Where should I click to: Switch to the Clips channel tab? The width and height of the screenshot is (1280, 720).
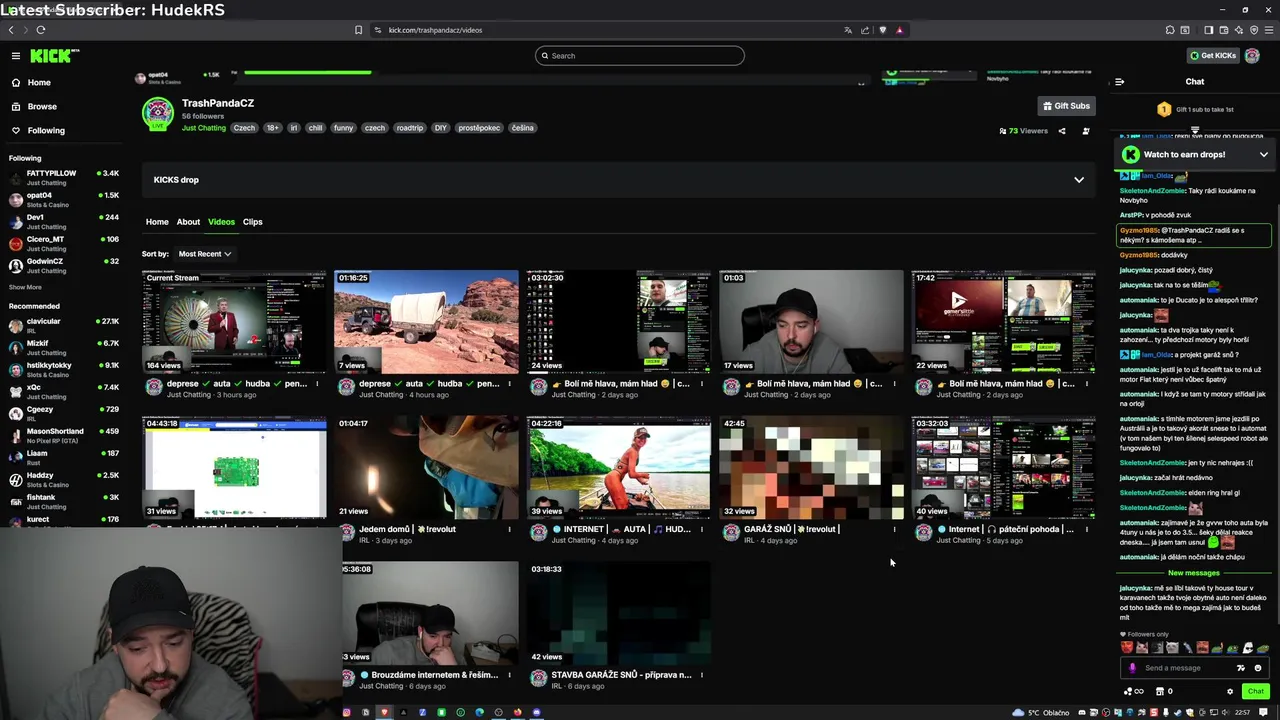point(252,222)
